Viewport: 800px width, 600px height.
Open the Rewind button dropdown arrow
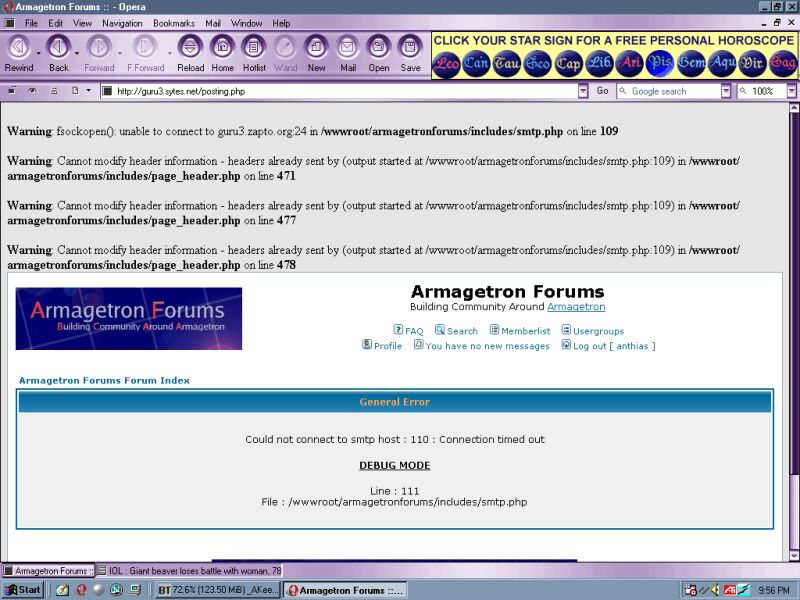[38, 53]
